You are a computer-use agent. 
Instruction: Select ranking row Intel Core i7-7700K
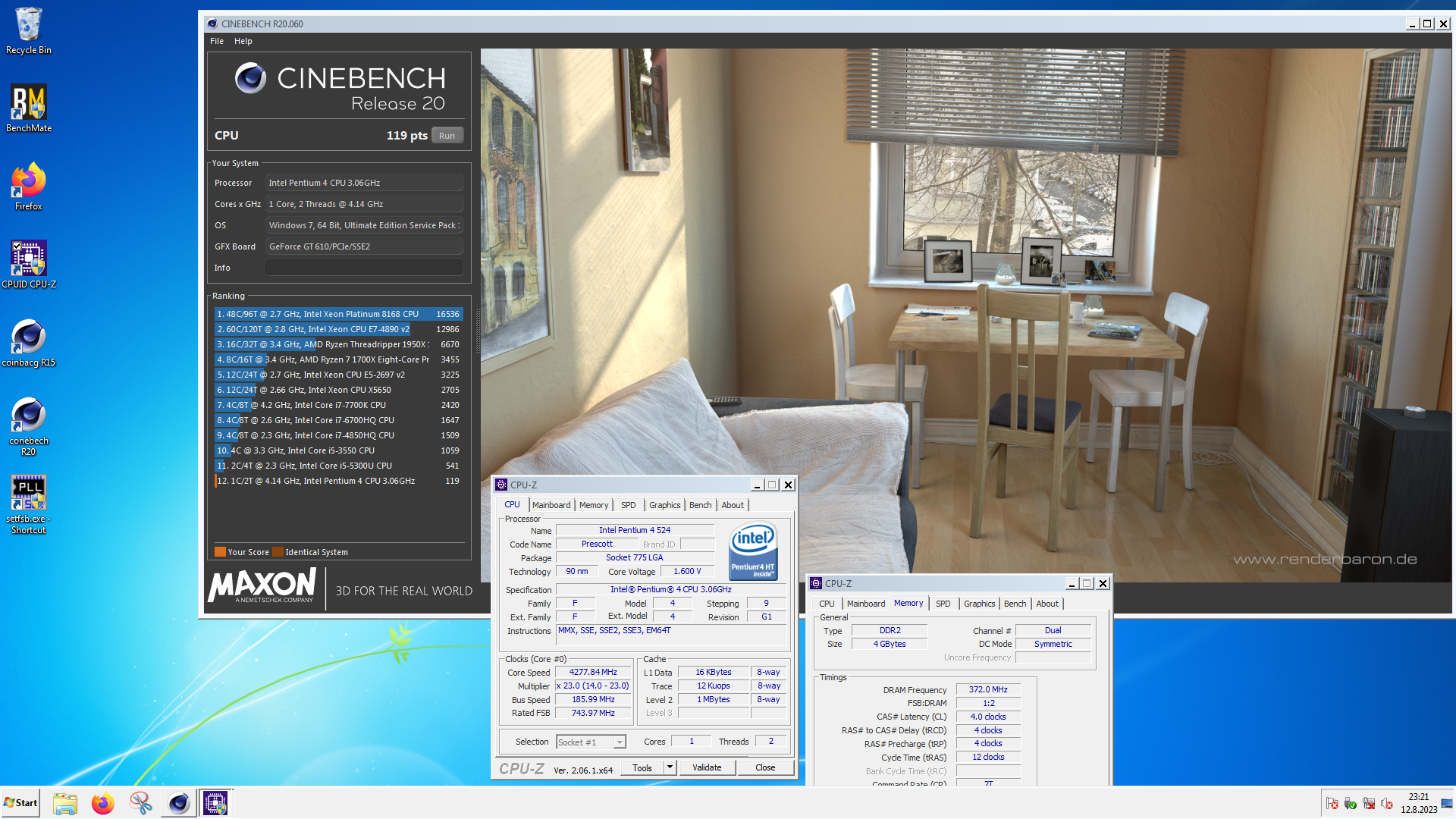point(339,405)
